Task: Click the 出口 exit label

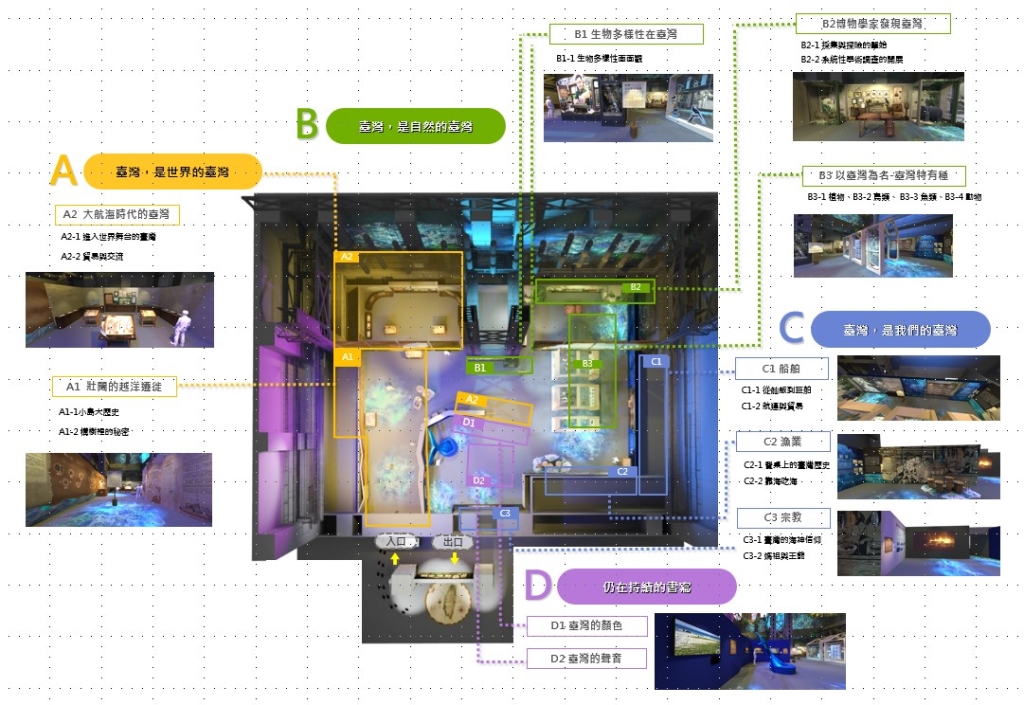Action: tap(453, 542)
